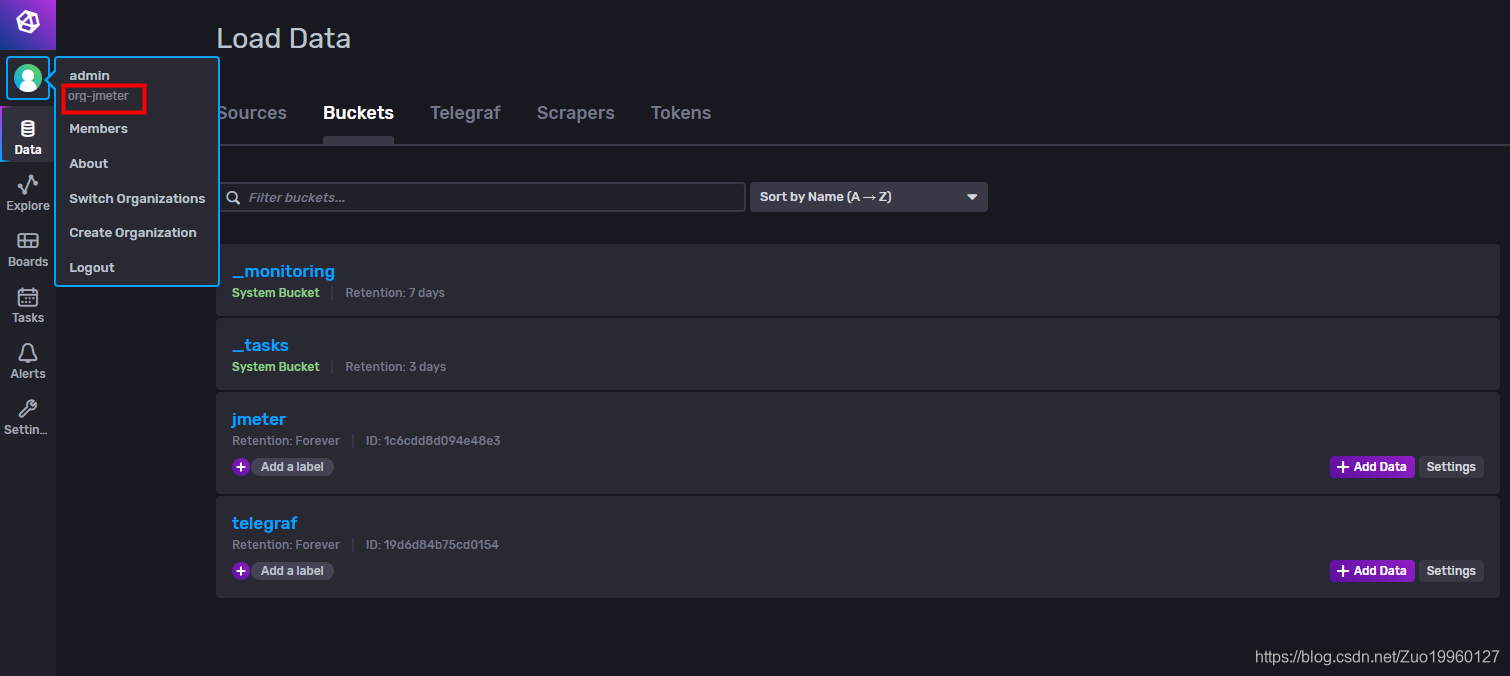The image size is (1510, 676).
Task: Open the Scrapers tab
Action: (x=576, y=113)
